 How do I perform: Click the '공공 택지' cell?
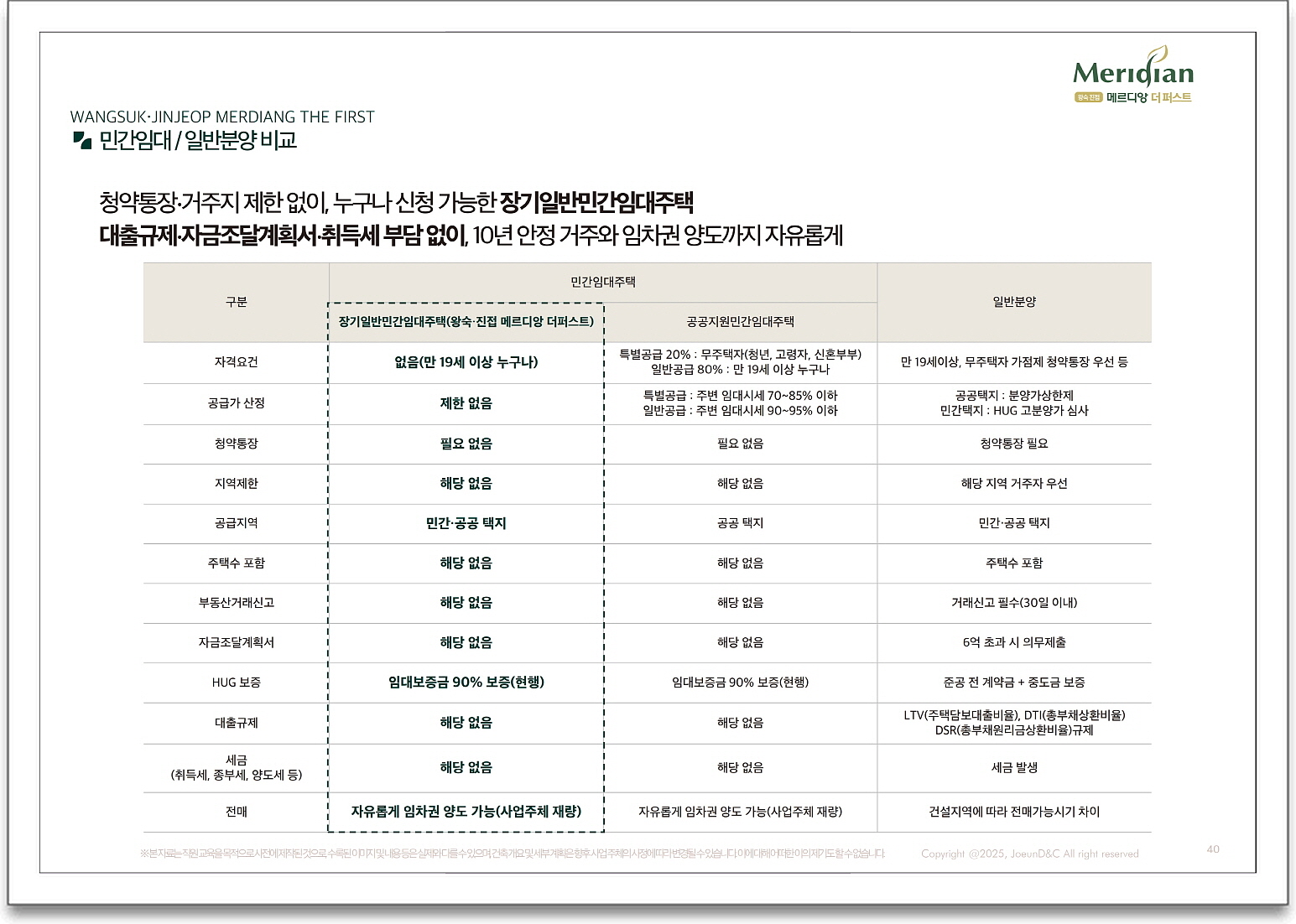coord(741,523)
